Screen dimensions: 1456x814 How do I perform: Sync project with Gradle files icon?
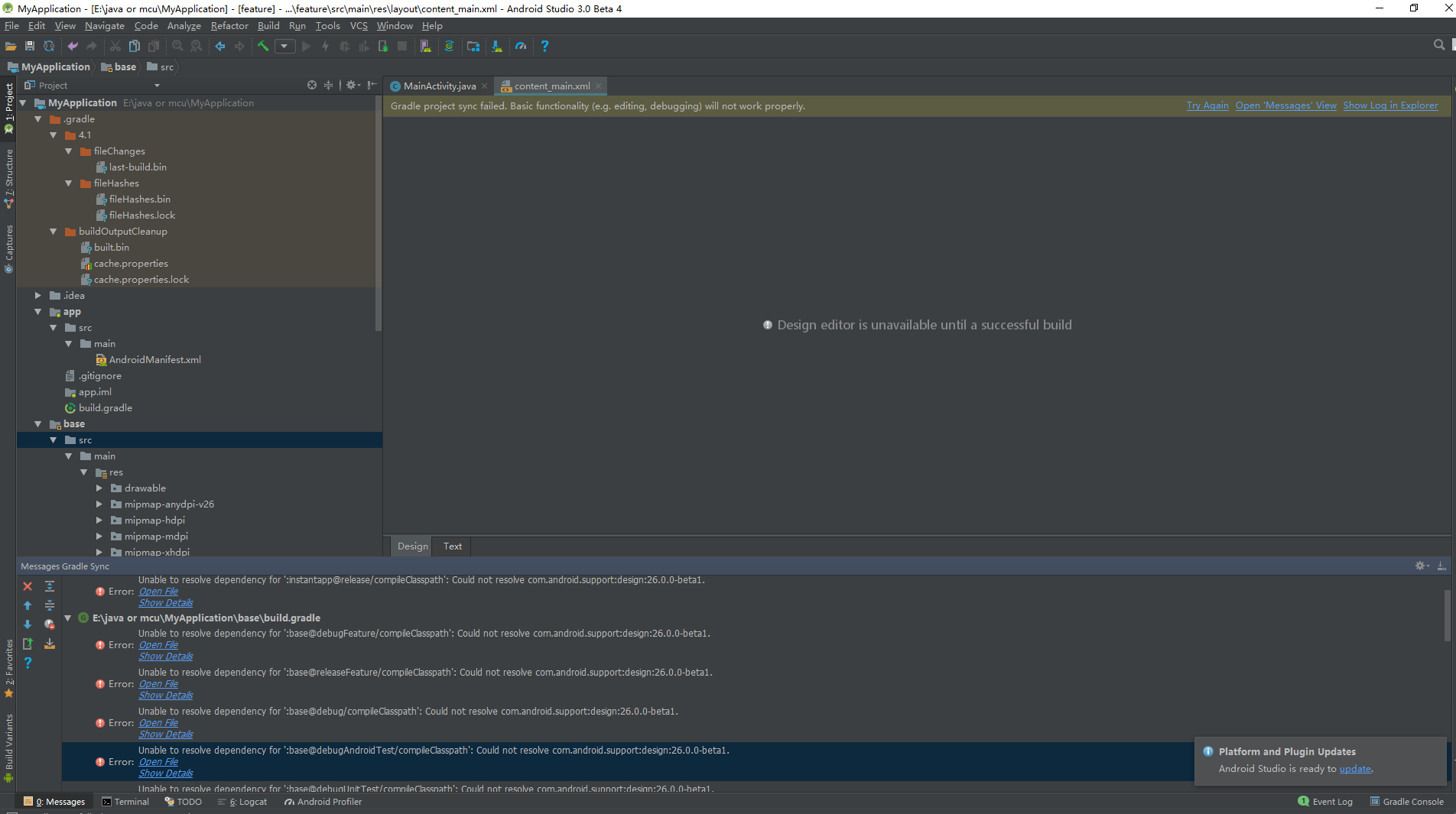pos(450,47)
